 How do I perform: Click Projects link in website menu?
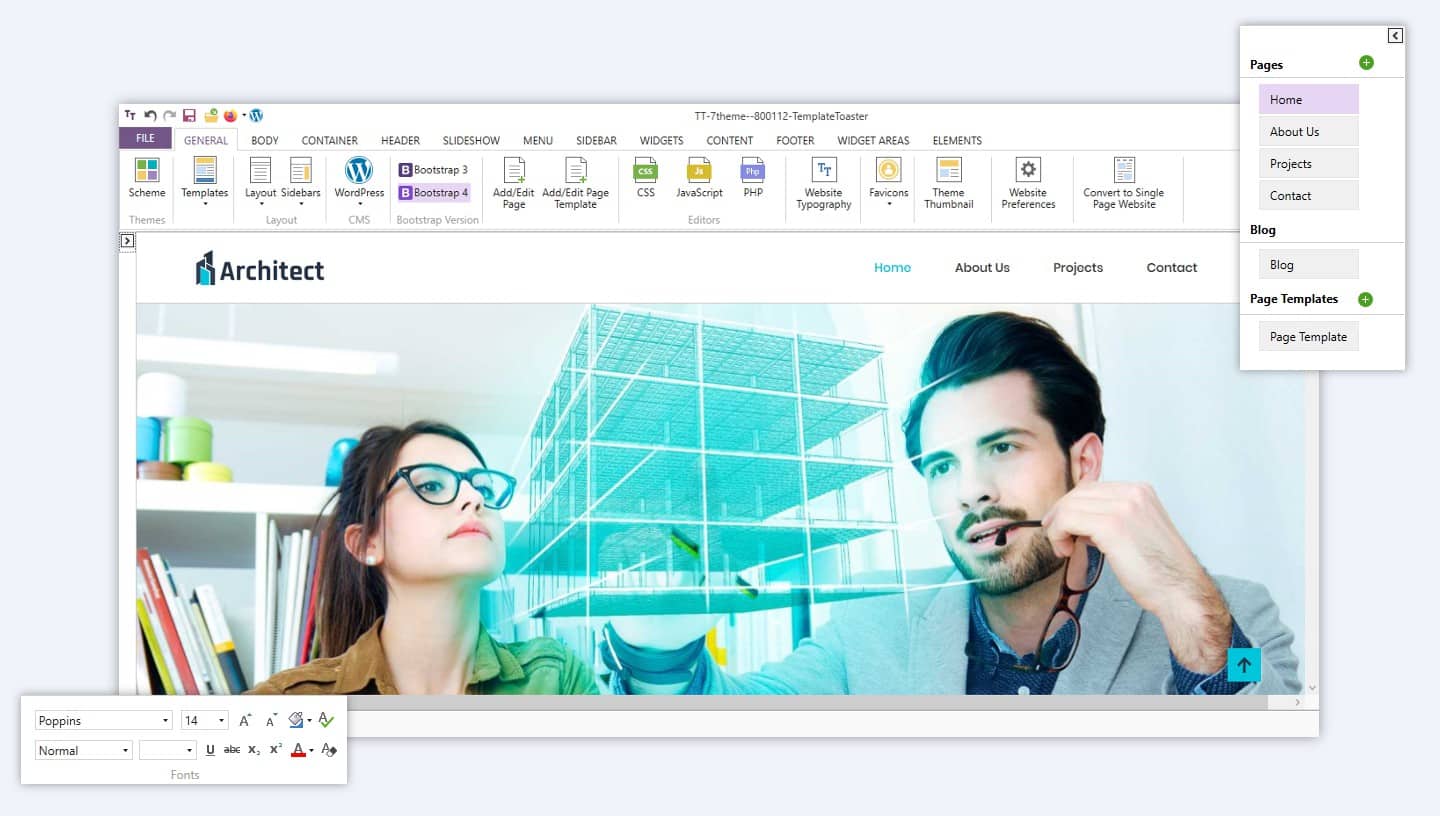pos(1077,268)
